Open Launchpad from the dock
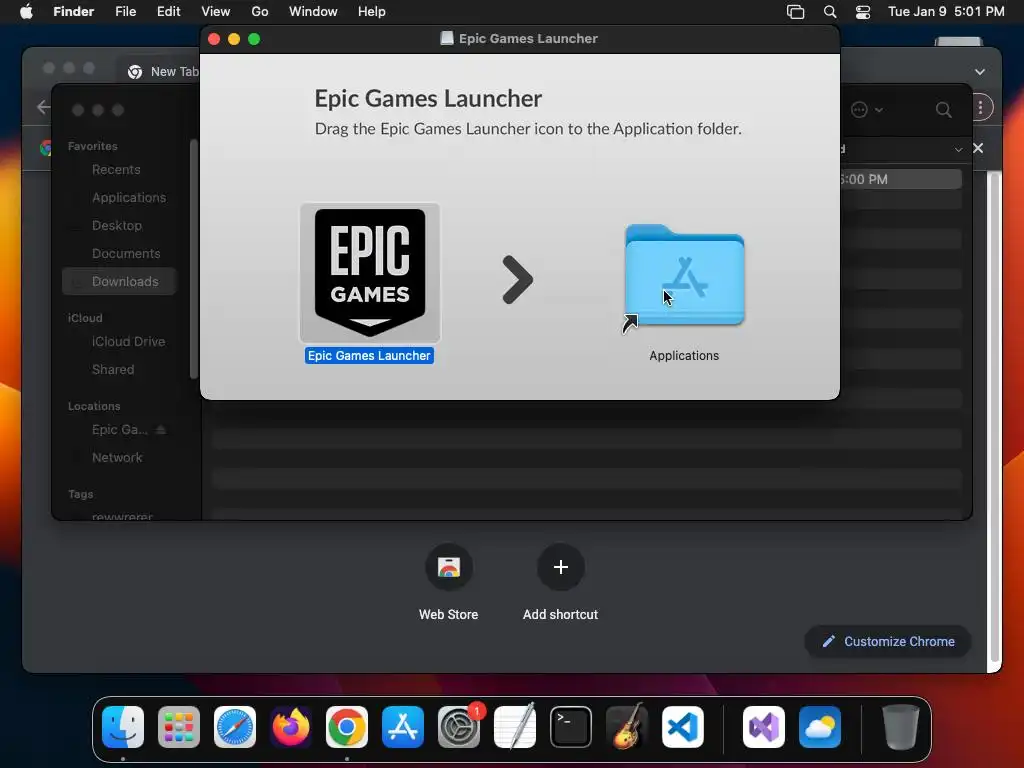 coord(179,727)
